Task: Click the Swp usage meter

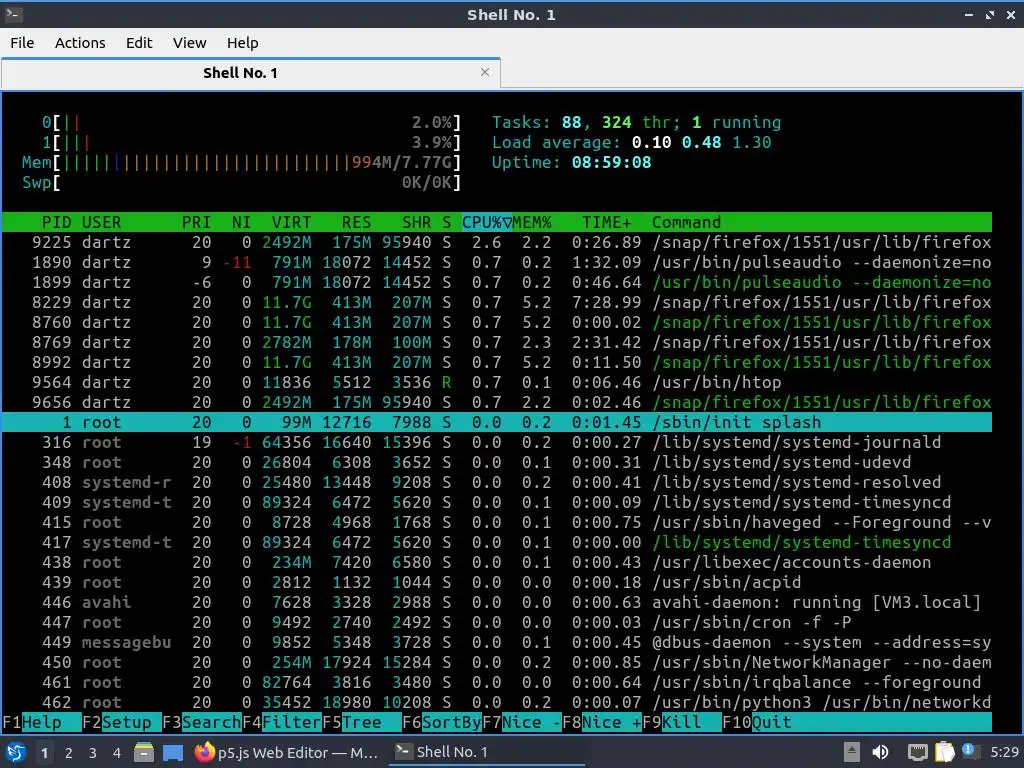Action: pyautogui.click(x=241, y=182)
